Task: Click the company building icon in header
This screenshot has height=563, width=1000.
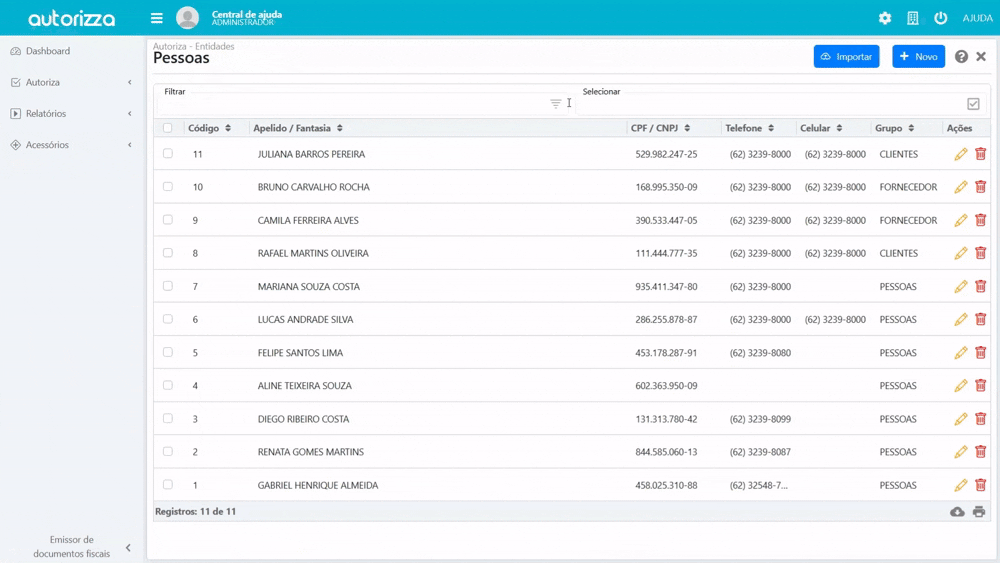Action: (913, 18)
